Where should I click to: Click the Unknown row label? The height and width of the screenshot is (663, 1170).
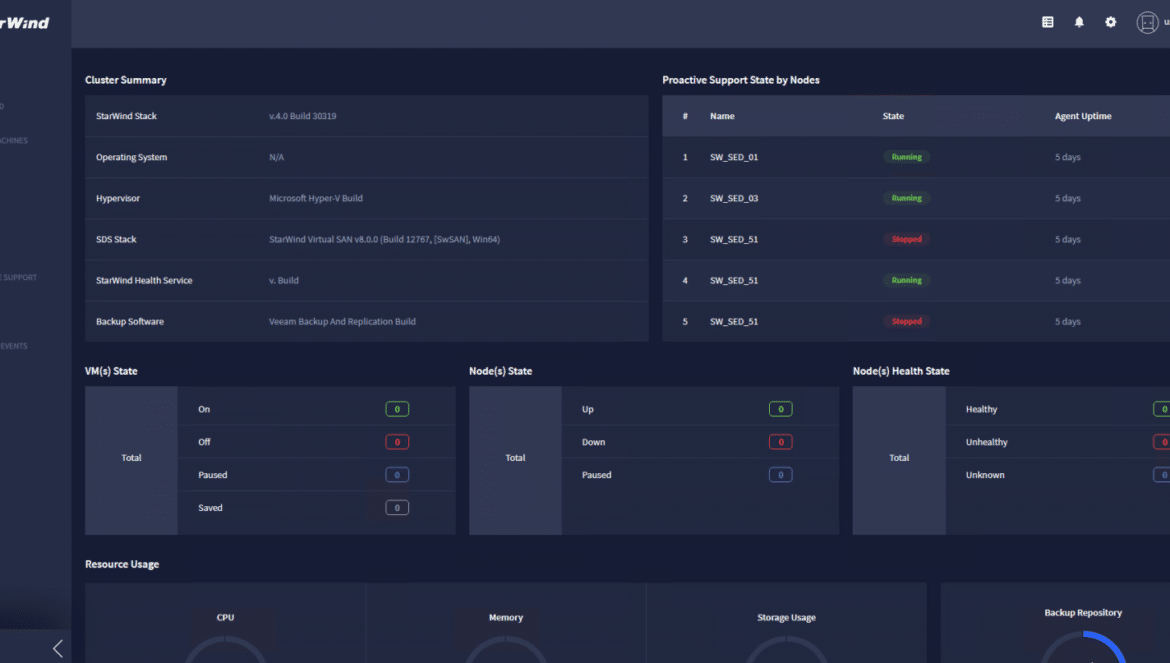coord(985,475)
